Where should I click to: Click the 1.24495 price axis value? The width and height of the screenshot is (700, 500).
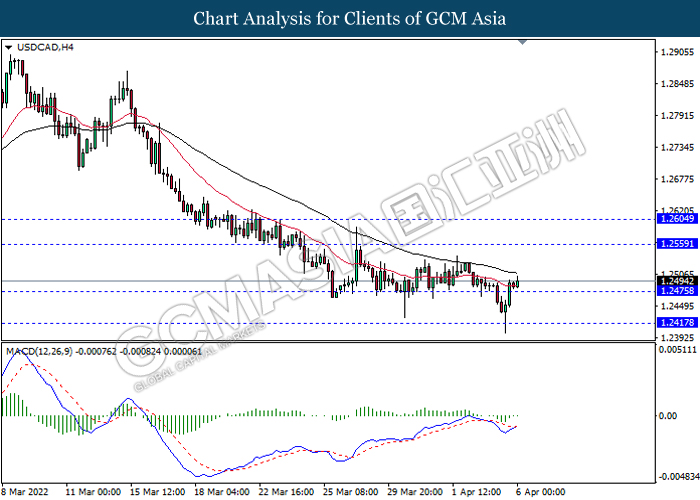click(x=678, y=306)
